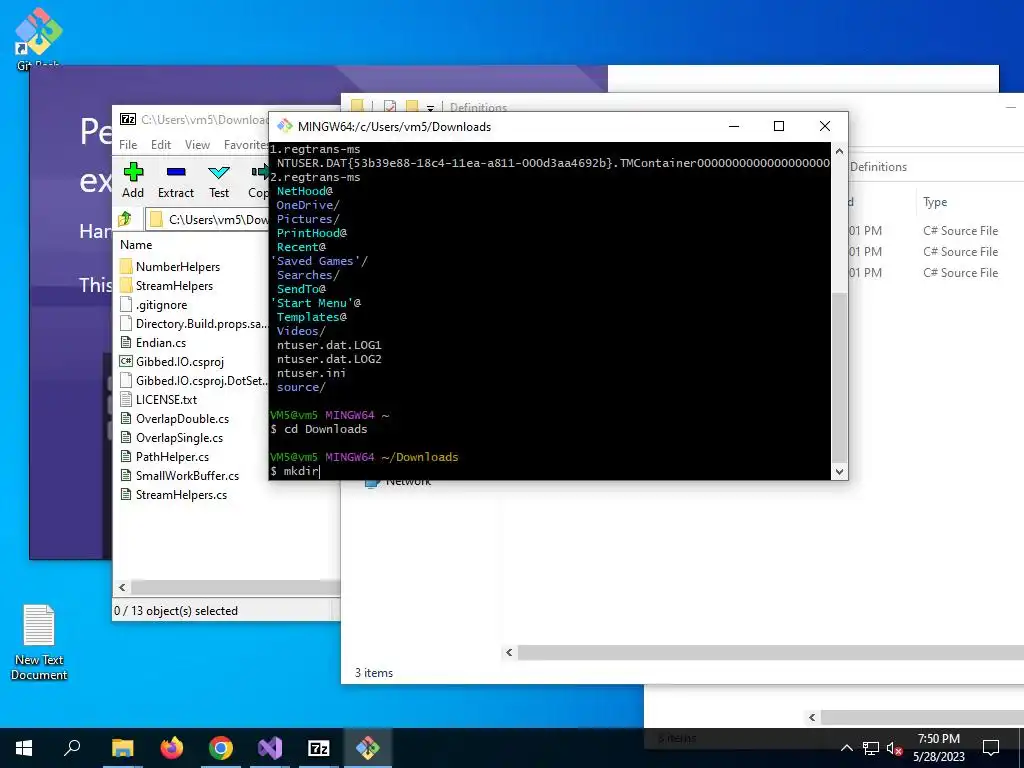Open the clock and date flyout
Image resolution: width=1024 pixels, height=768 pixels.
click(x=938, y=748)
